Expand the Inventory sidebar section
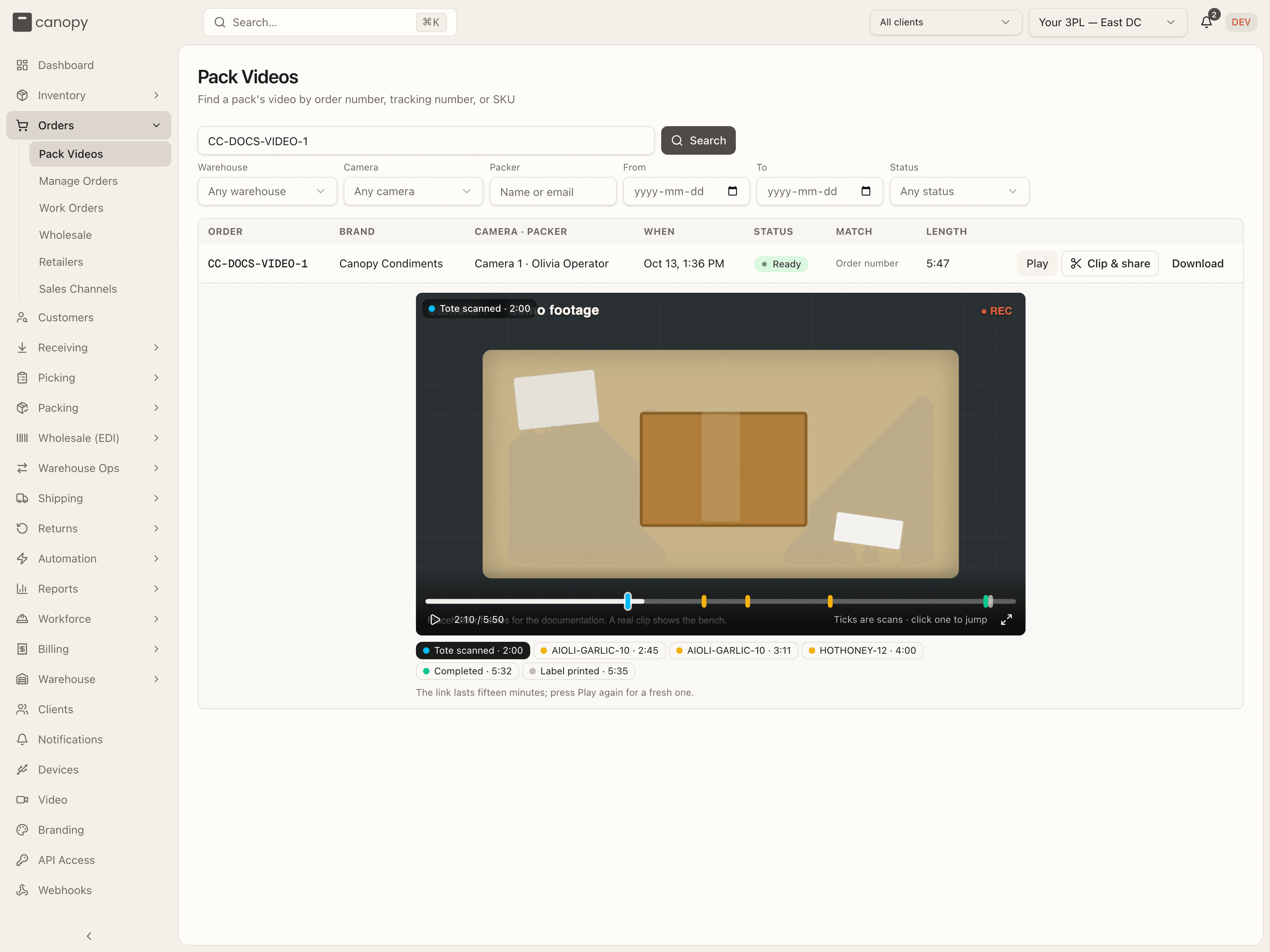Image resolution: width=1270 pixels, height=952 pixels. [89, 95]
